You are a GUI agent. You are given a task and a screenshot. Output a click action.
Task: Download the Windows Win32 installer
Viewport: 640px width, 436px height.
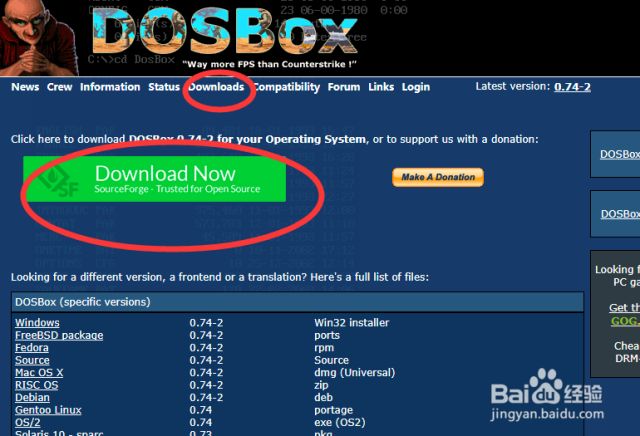(37, 323)
